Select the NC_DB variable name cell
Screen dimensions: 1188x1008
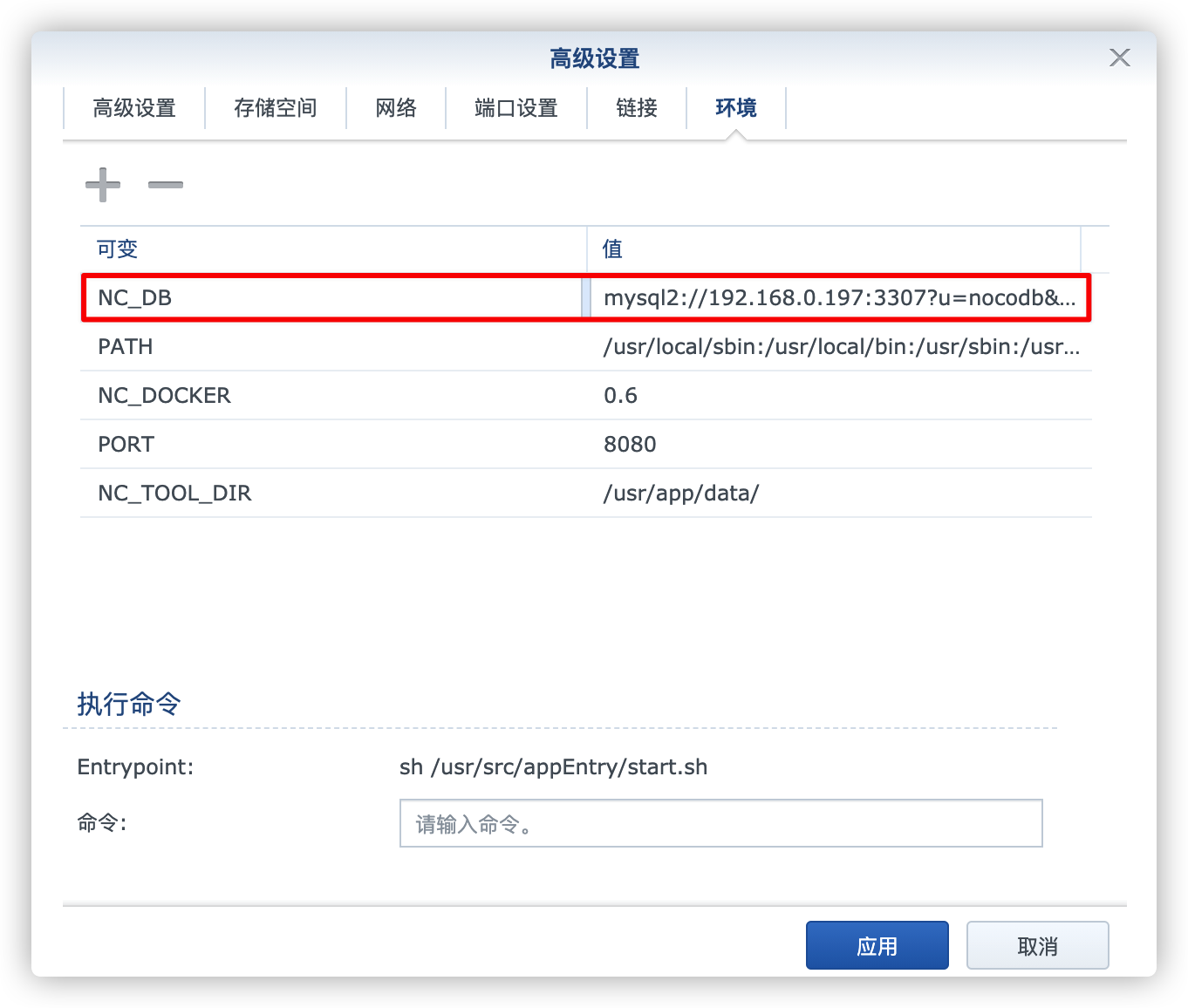333,297
